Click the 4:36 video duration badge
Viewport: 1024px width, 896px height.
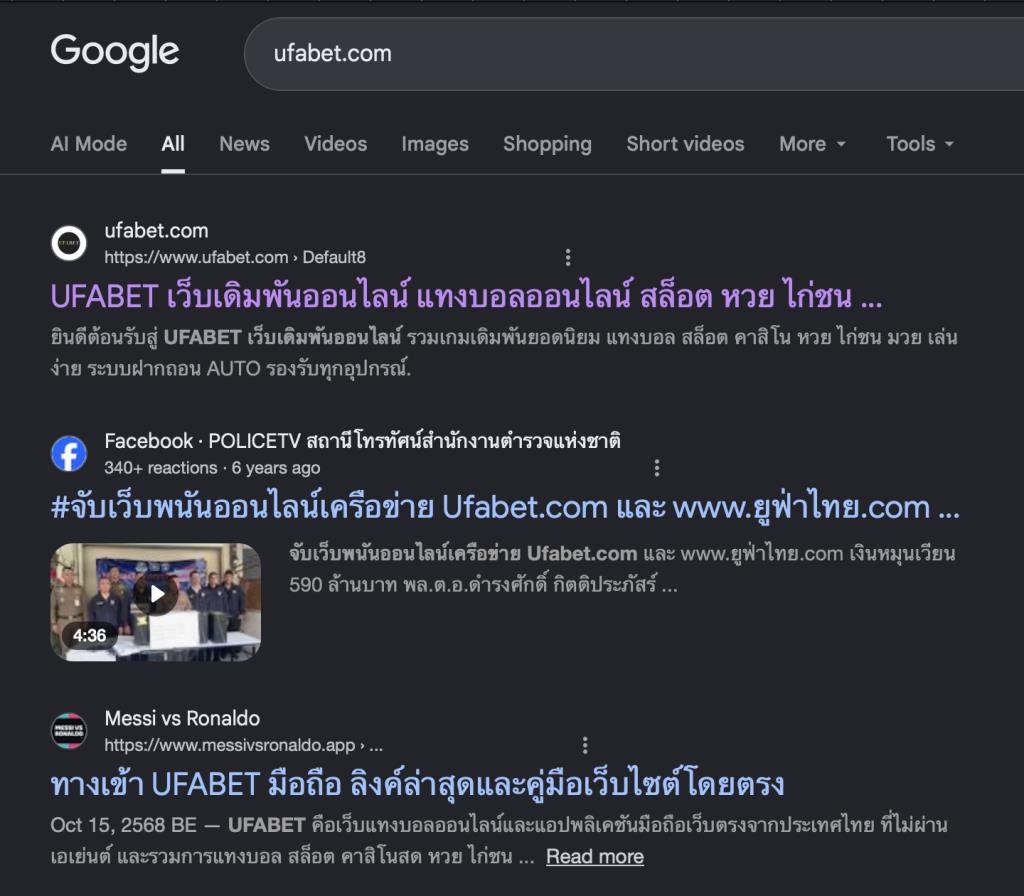(89, 635)
